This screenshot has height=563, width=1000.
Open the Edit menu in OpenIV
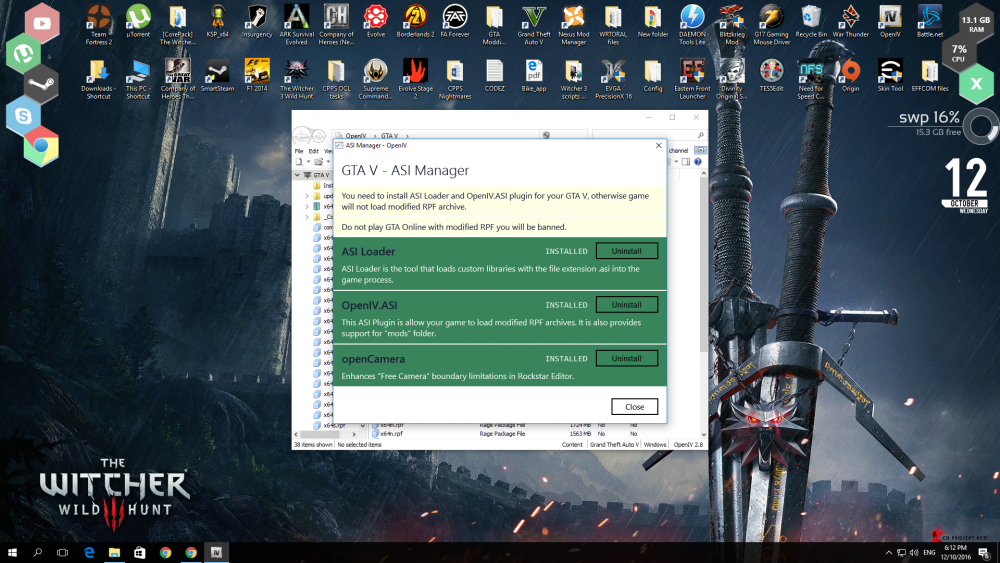coord(313,151)
